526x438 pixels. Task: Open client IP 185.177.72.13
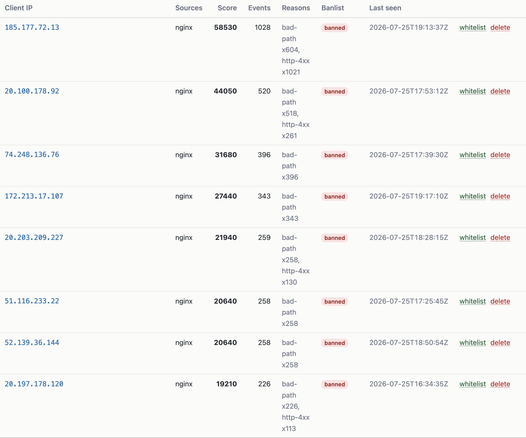(x=32, y=28)
